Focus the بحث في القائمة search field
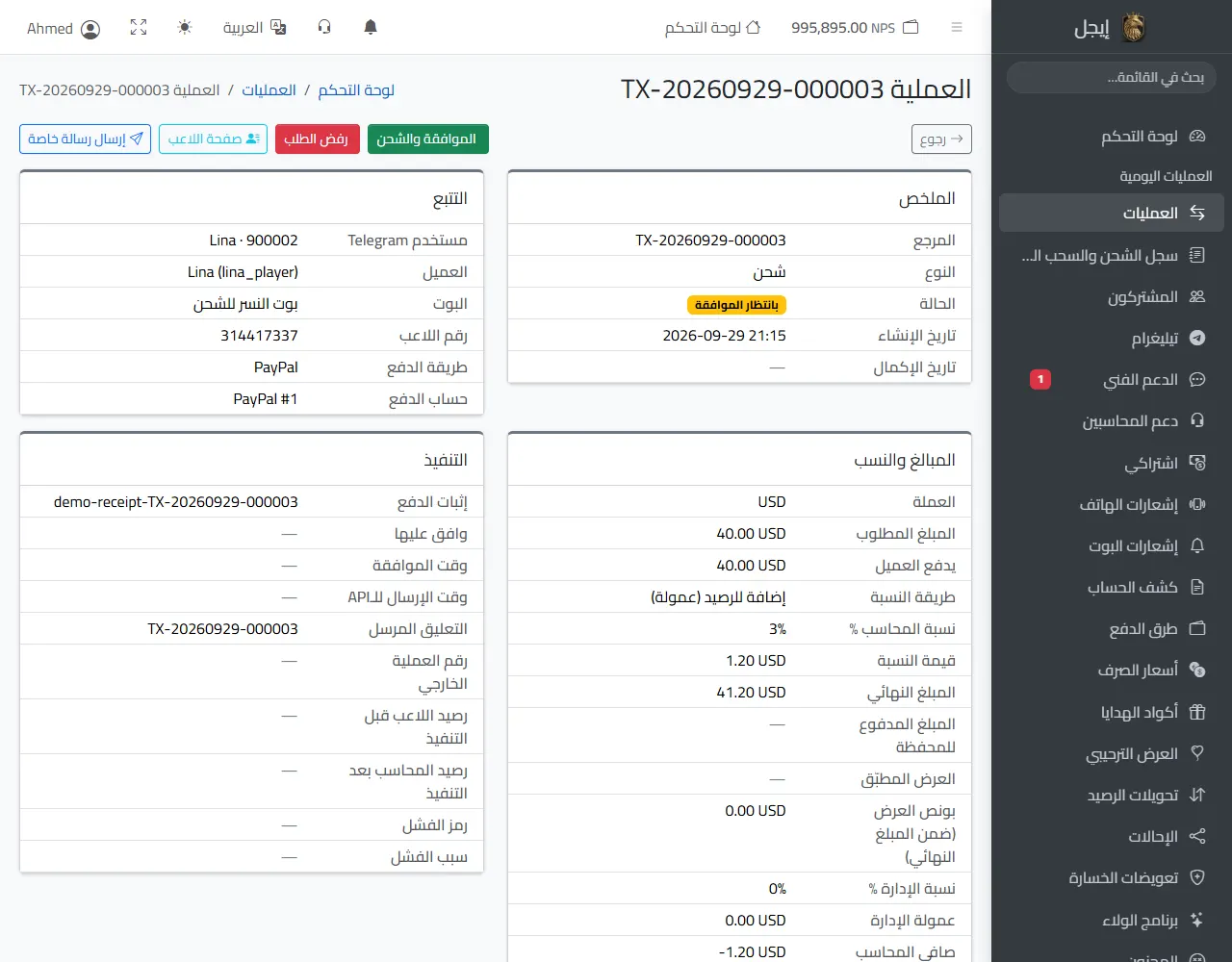The image size is (1232, 962). pyautogui.click(x=1112, y=78)
